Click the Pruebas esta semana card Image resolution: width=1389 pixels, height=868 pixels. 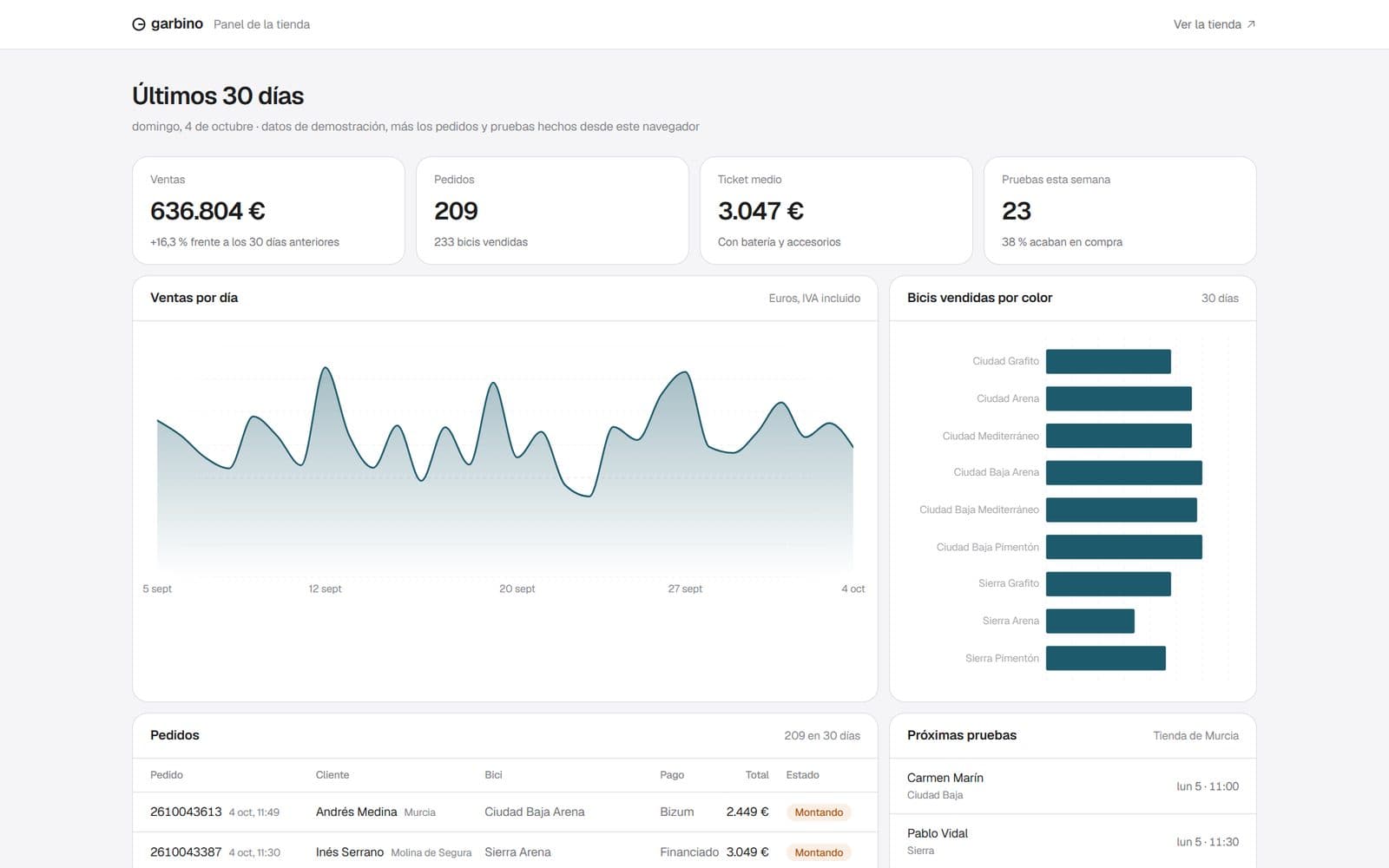click(1120, 210)
